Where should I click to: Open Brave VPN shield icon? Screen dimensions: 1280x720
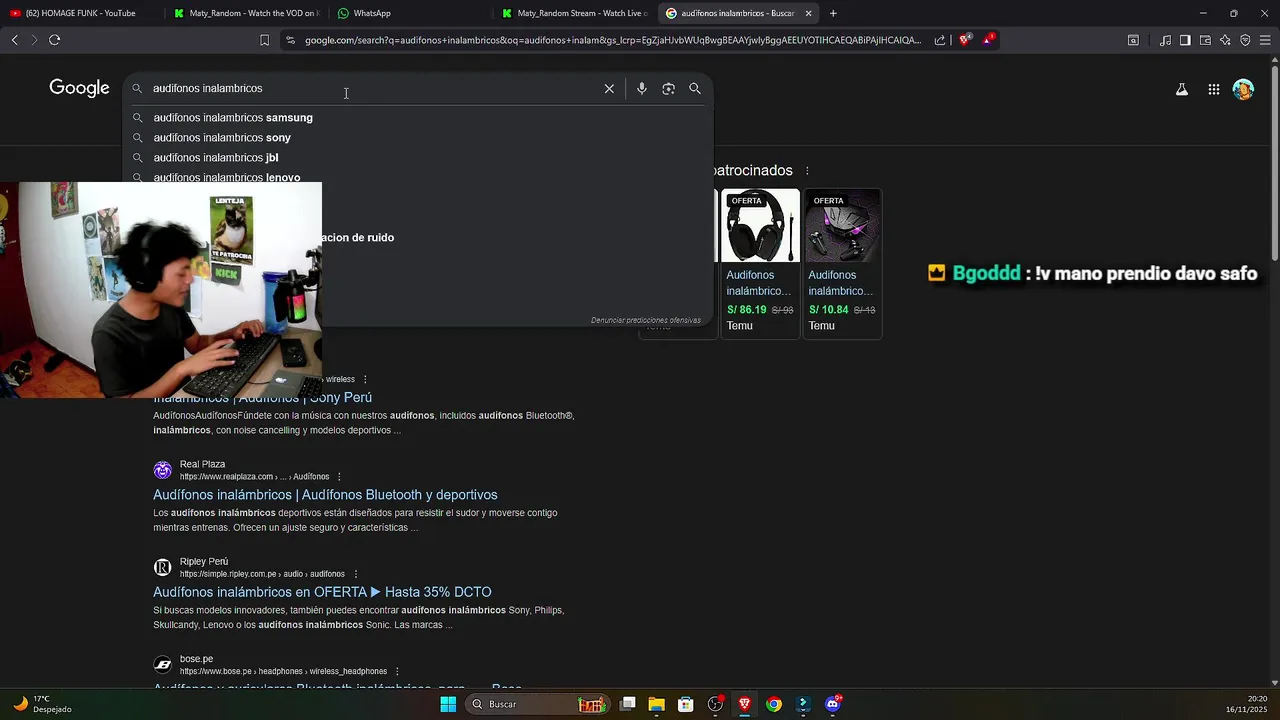[x=1245, y=40]
